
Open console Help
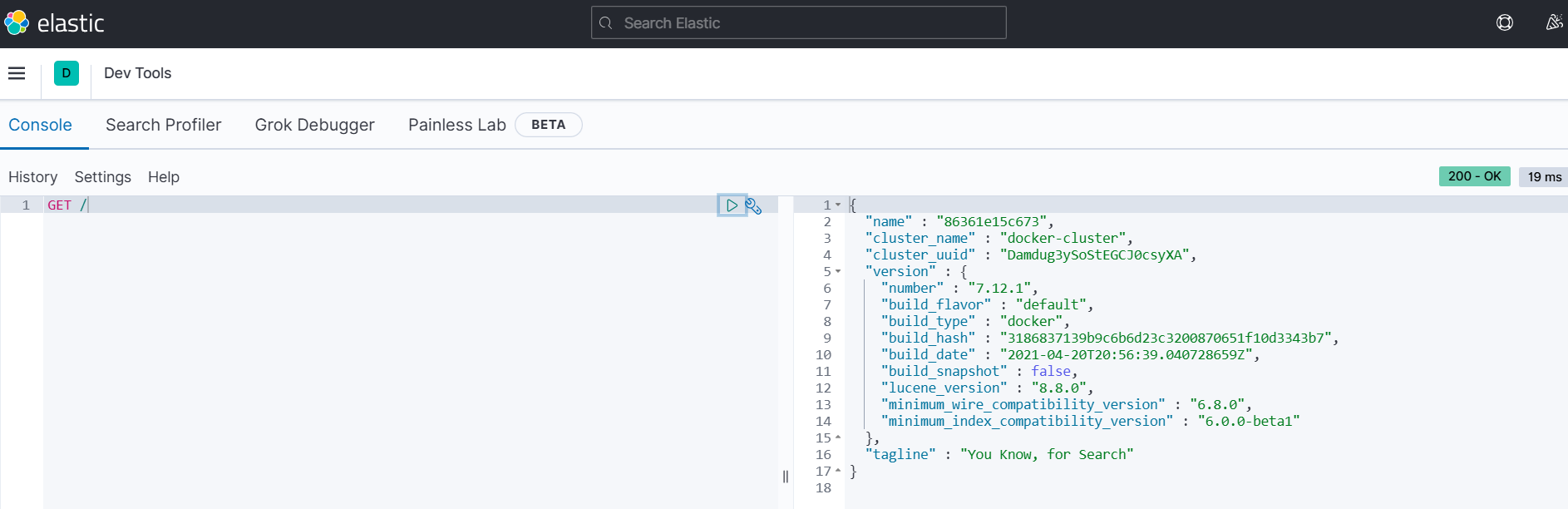pyautogui.click(x=164, y=177)
